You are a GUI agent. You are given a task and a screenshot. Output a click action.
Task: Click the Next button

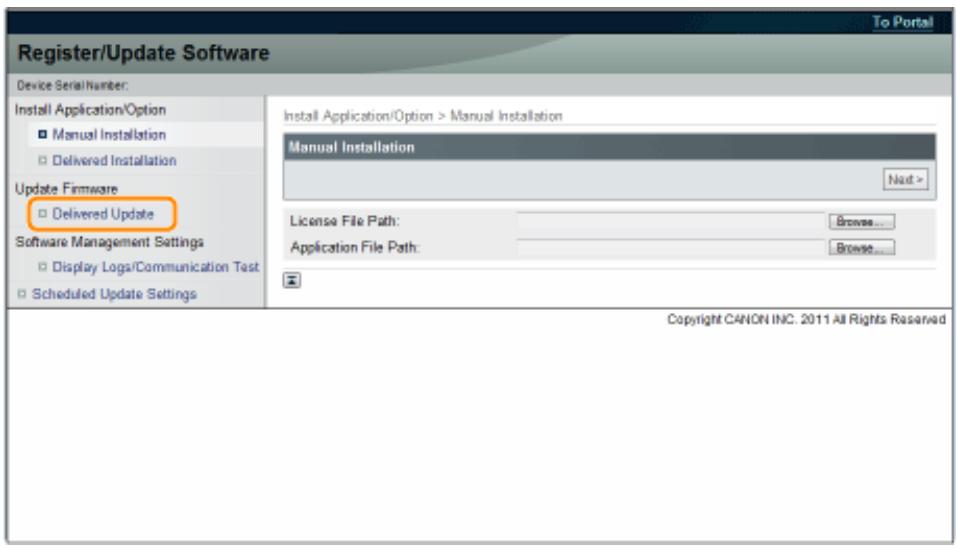905,179
